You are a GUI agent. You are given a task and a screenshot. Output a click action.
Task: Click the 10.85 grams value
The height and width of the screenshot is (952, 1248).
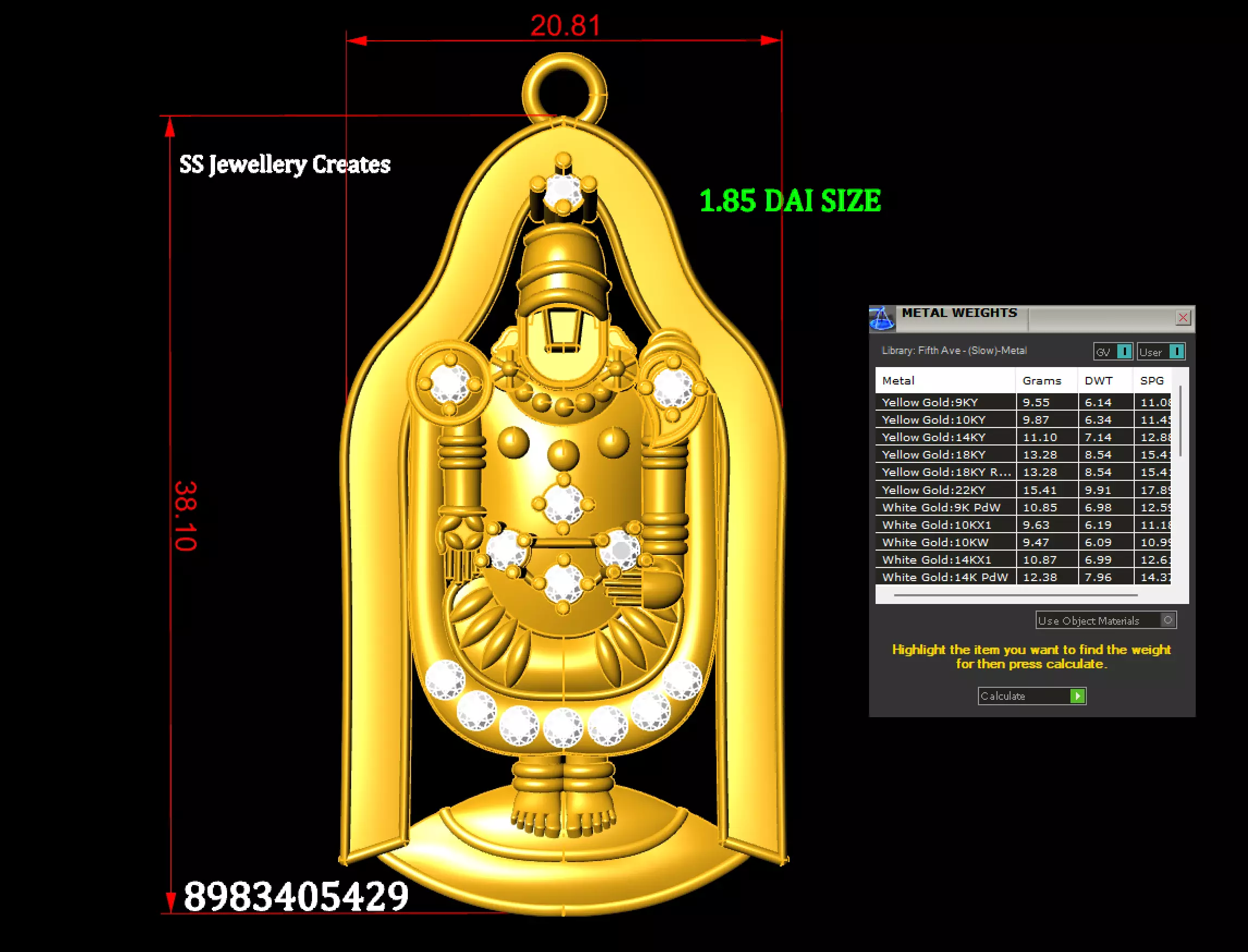1039,507
